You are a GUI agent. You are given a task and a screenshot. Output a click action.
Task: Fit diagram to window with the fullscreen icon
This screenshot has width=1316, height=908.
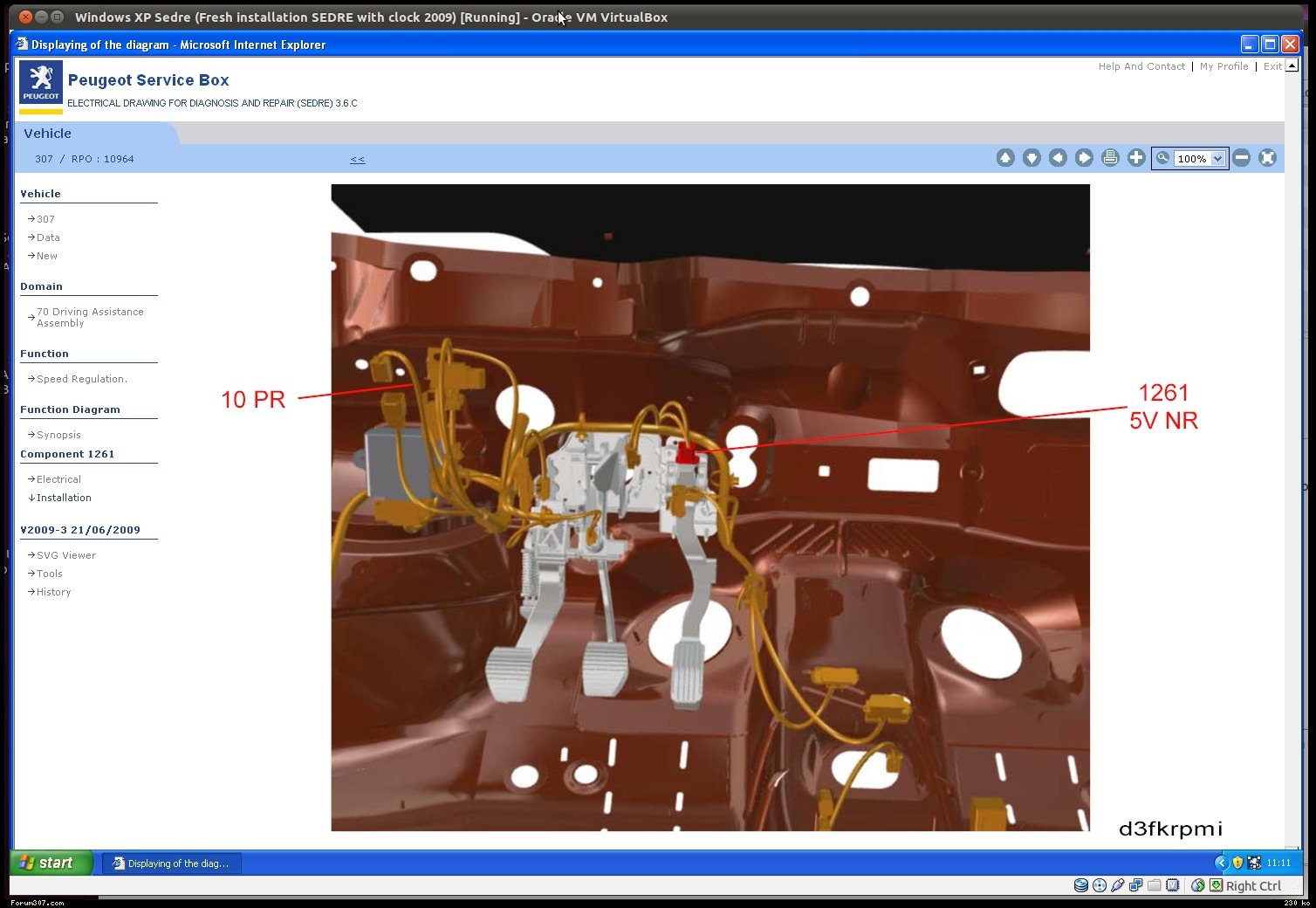point(1268,158)
